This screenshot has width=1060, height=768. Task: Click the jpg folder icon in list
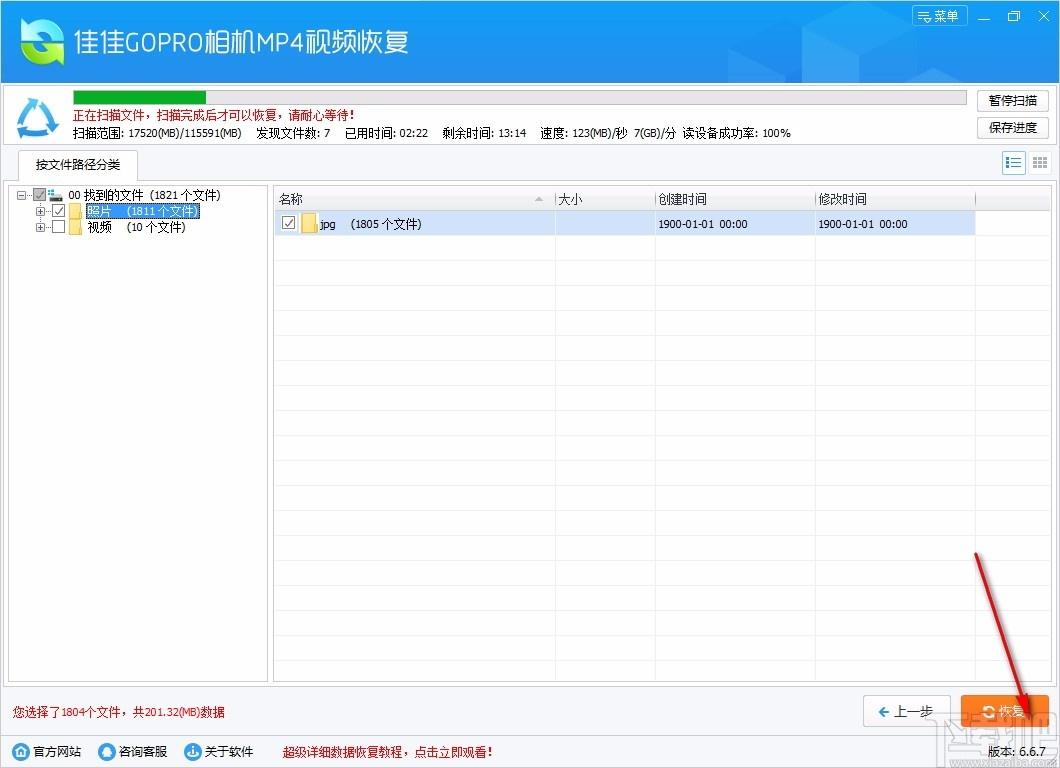pyautogui.click(x=309, y=223)
